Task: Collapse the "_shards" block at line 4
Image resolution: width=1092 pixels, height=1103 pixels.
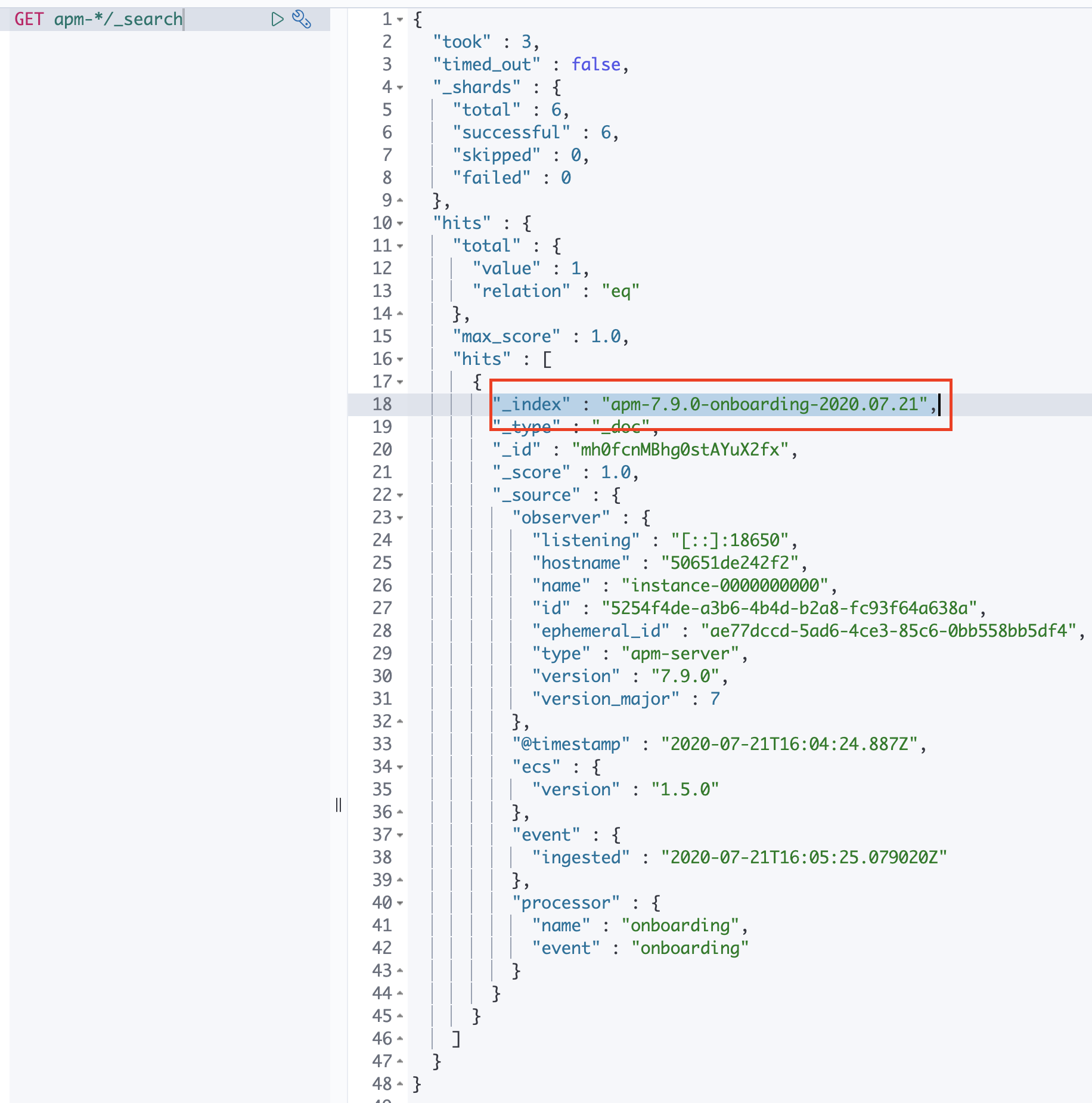Action: (400, 88)
